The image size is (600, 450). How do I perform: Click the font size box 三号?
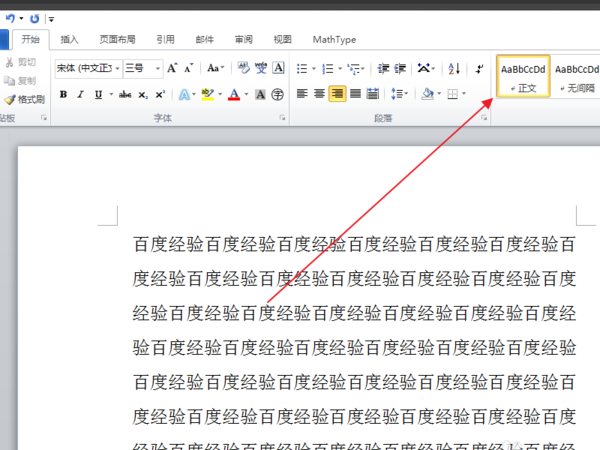[x=139, y=68]
